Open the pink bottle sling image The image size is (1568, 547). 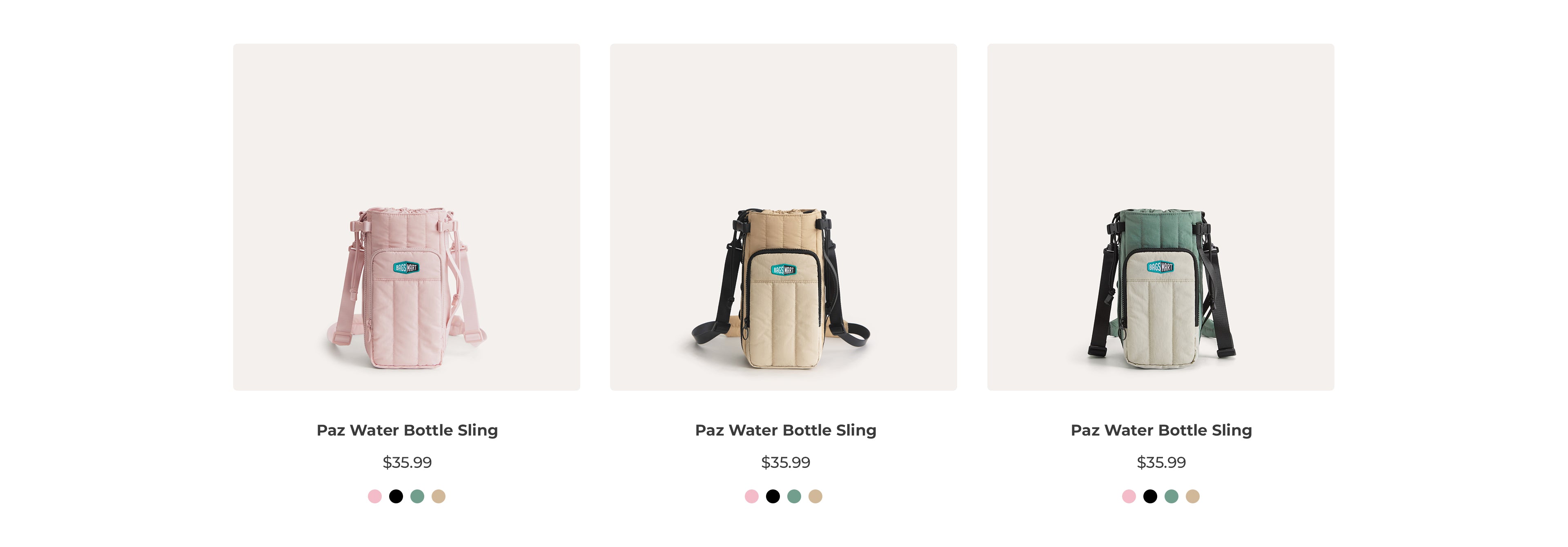click(x=407, y=217)
